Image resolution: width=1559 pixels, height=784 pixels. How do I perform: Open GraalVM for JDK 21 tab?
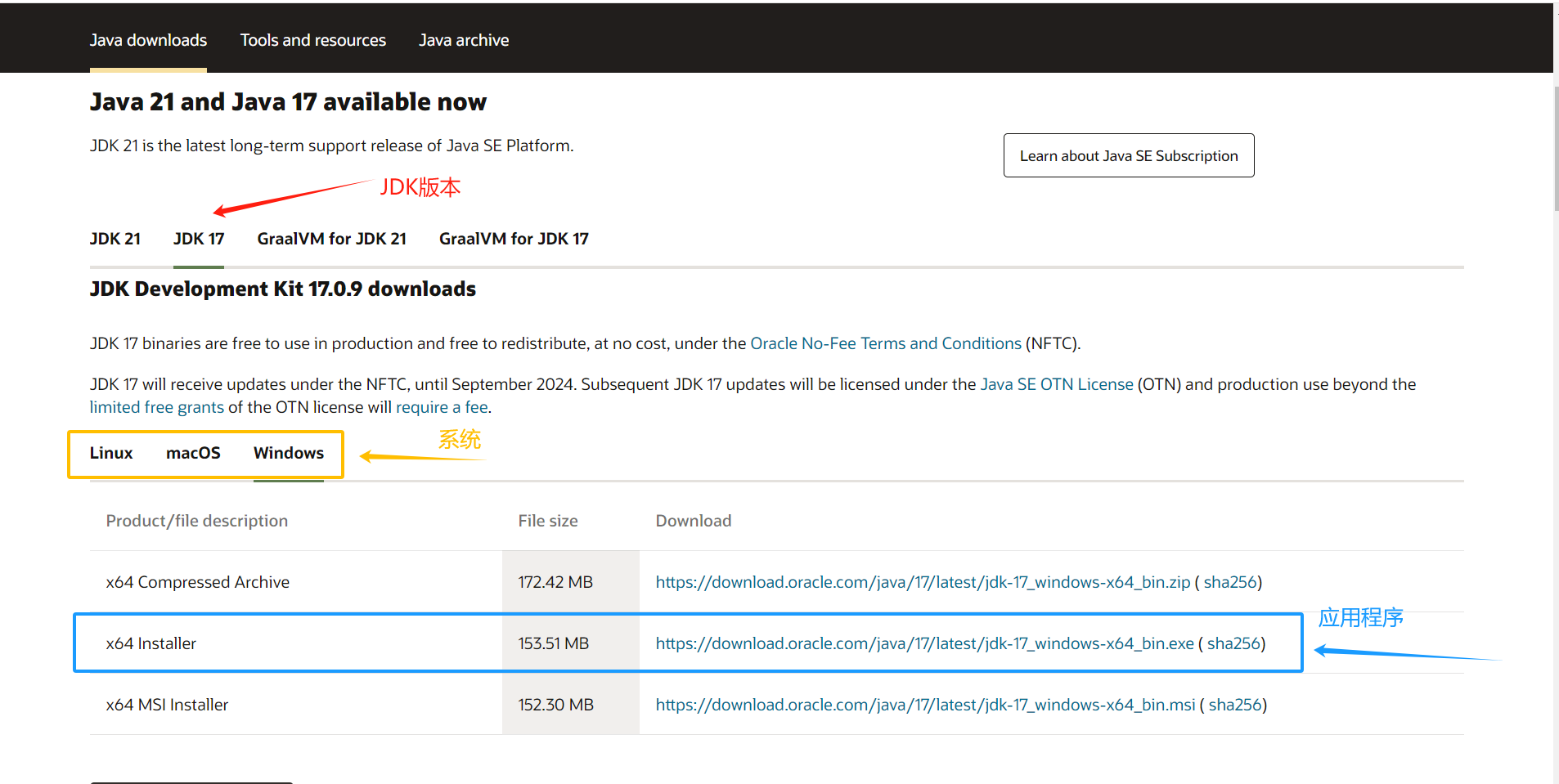(x=331, y=239)
